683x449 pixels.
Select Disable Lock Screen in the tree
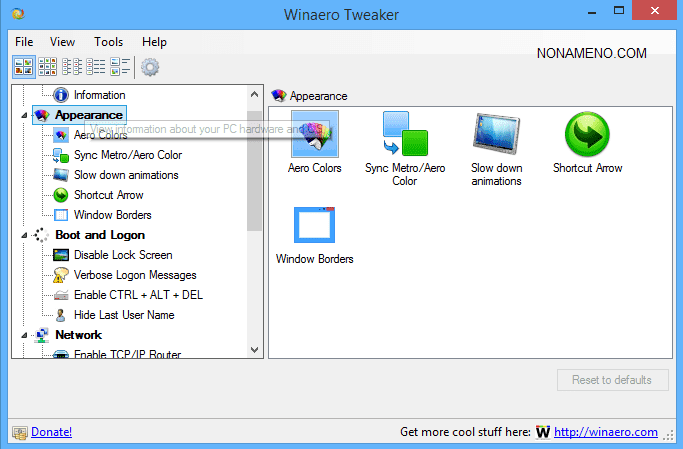coord(122,255)
